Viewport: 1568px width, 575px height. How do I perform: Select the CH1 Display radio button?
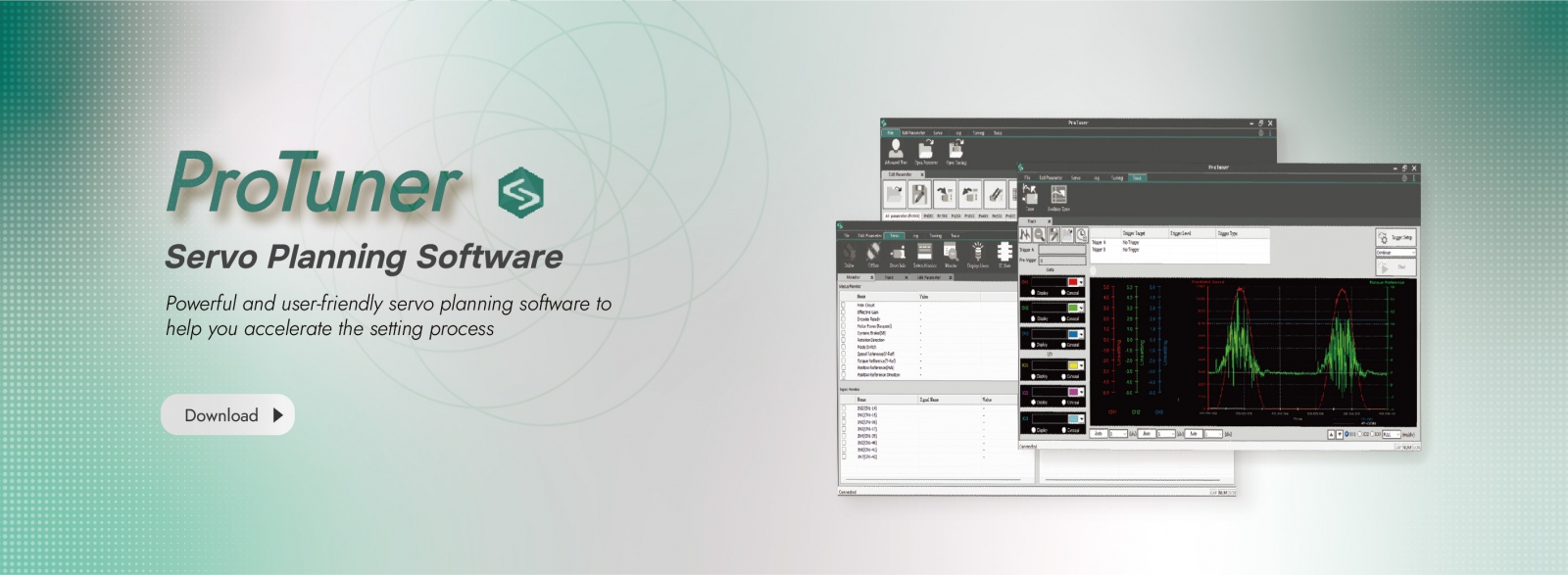click(1033, 292)
